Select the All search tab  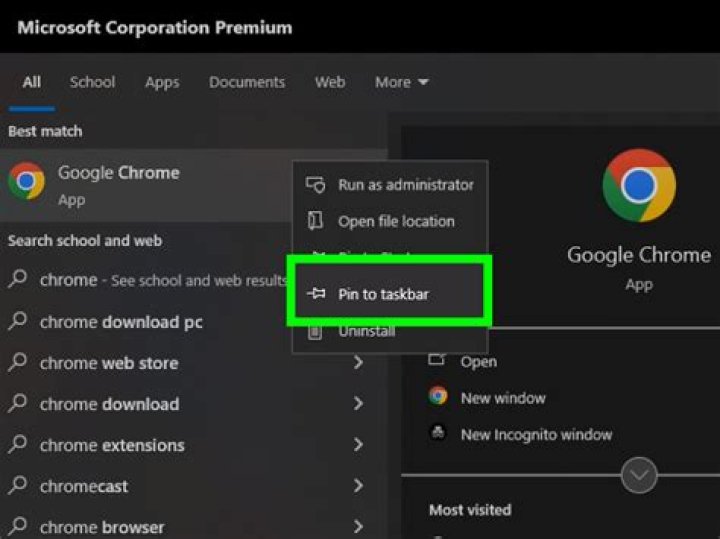pyautogui.click(x=32, y=82)
